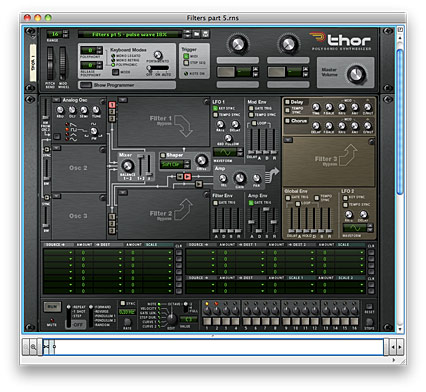Image resolution: width=426 pixels, height=392 pixels.
Task: Route Osc 2 to Filter 1 button
Action: click(x=112, y=112)
